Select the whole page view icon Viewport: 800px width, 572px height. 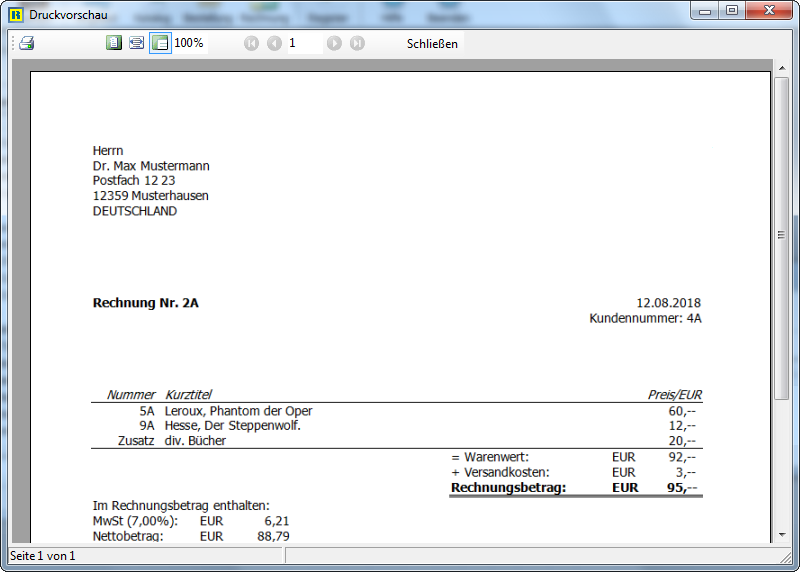point(114,43)
